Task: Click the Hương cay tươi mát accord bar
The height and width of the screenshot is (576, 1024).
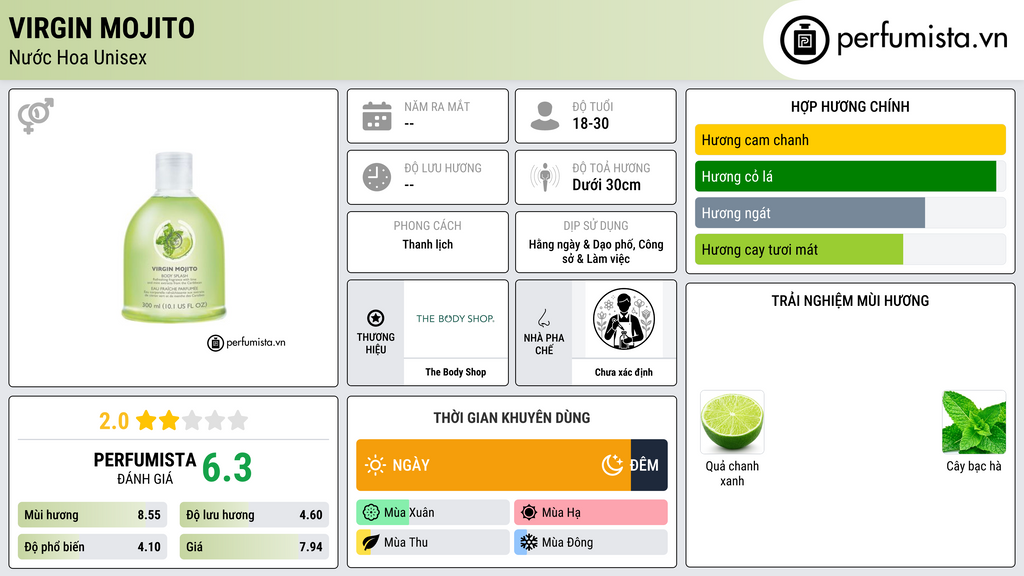Action: click(x=799, y=249)
